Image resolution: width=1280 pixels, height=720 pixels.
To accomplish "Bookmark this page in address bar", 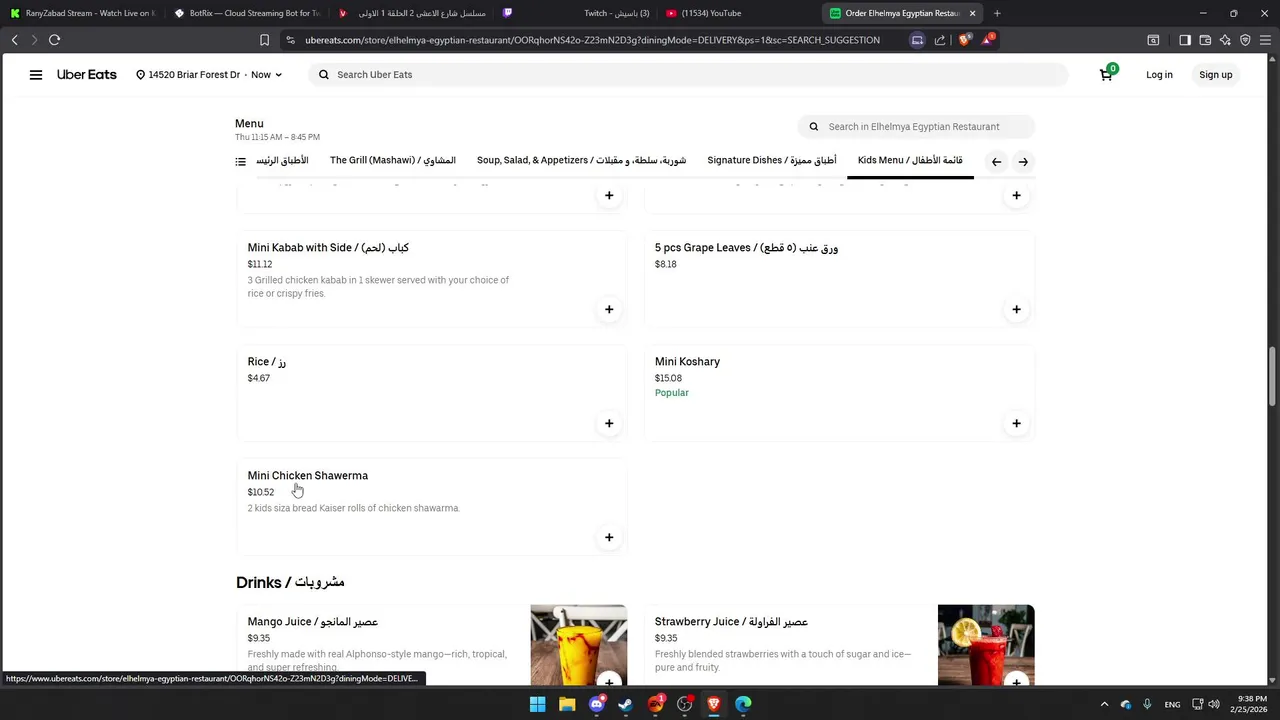I will point(264,40).
